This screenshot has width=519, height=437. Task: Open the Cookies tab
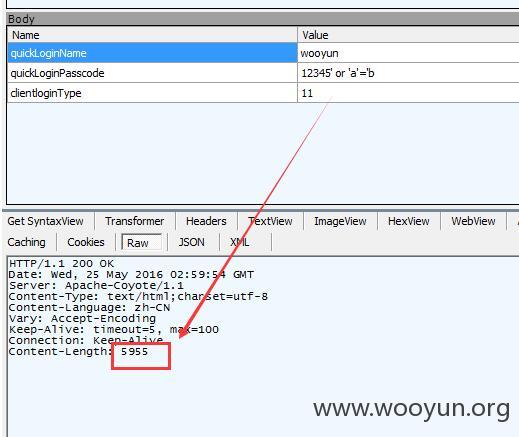coord(86,242)
